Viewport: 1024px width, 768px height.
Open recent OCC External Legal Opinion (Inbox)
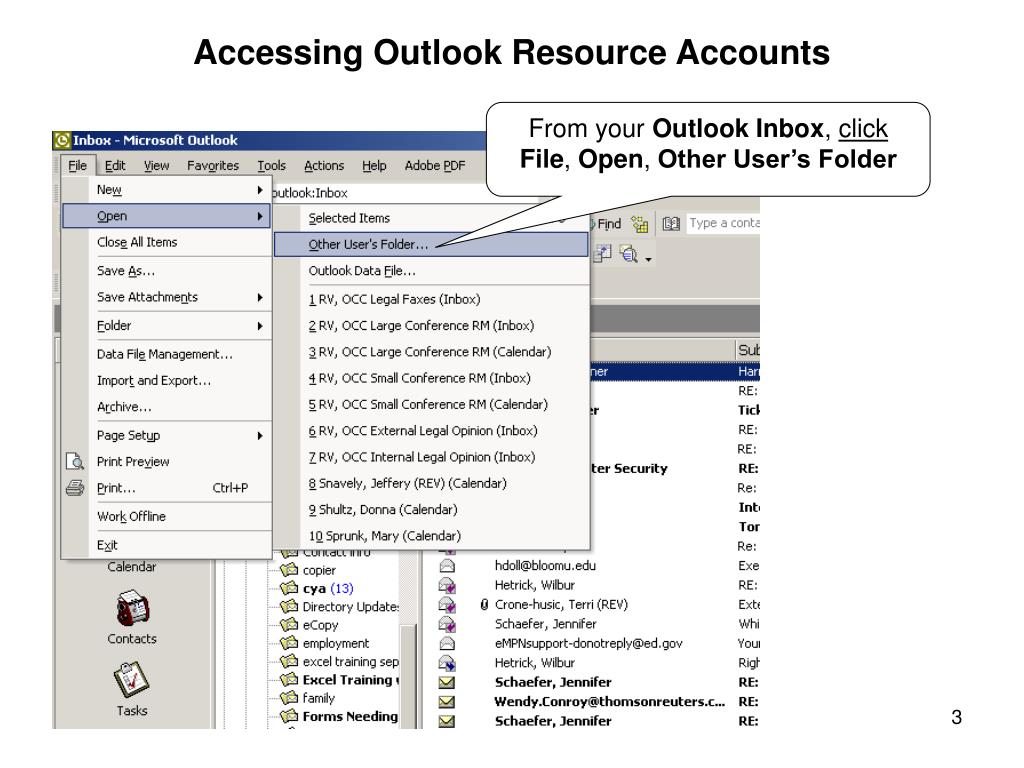[x=431, y=431]
